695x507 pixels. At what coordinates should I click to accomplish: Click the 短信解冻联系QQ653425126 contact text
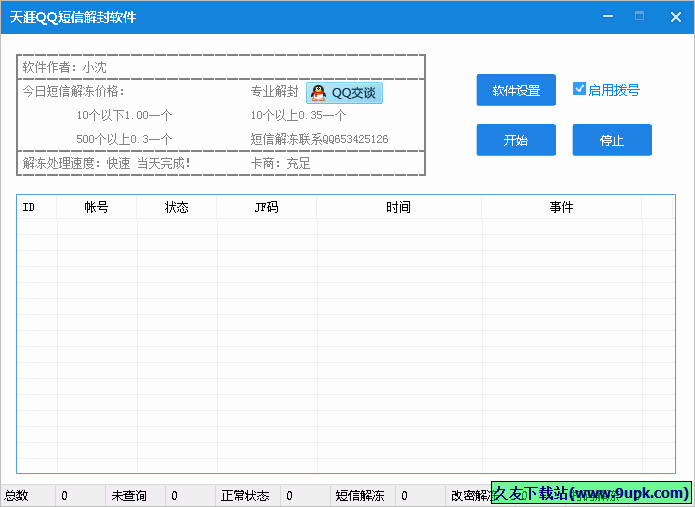(x=319, y=139)
